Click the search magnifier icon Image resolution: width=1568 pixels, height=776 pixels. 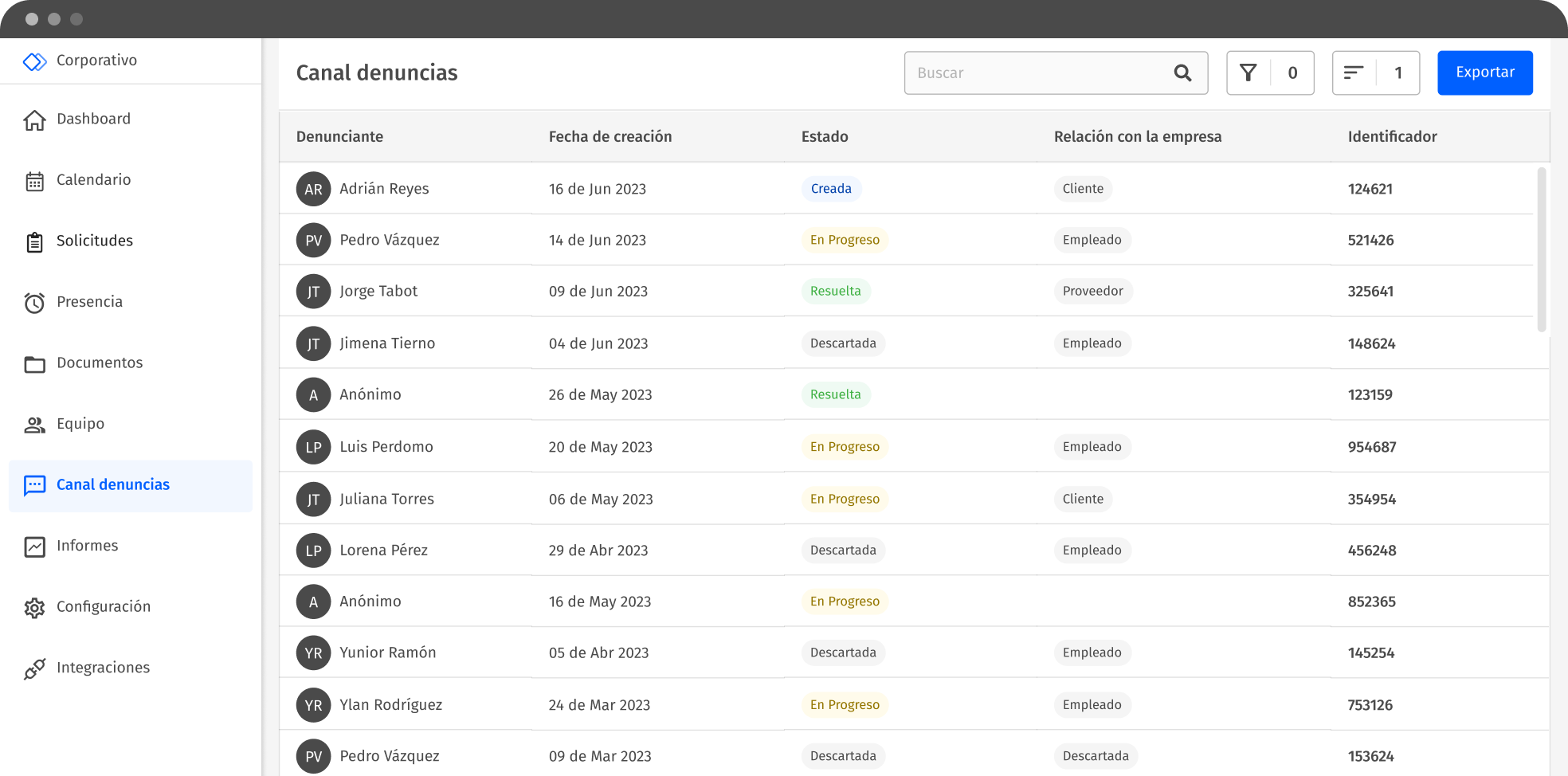pyautogui.click(x=1182, y=73)
